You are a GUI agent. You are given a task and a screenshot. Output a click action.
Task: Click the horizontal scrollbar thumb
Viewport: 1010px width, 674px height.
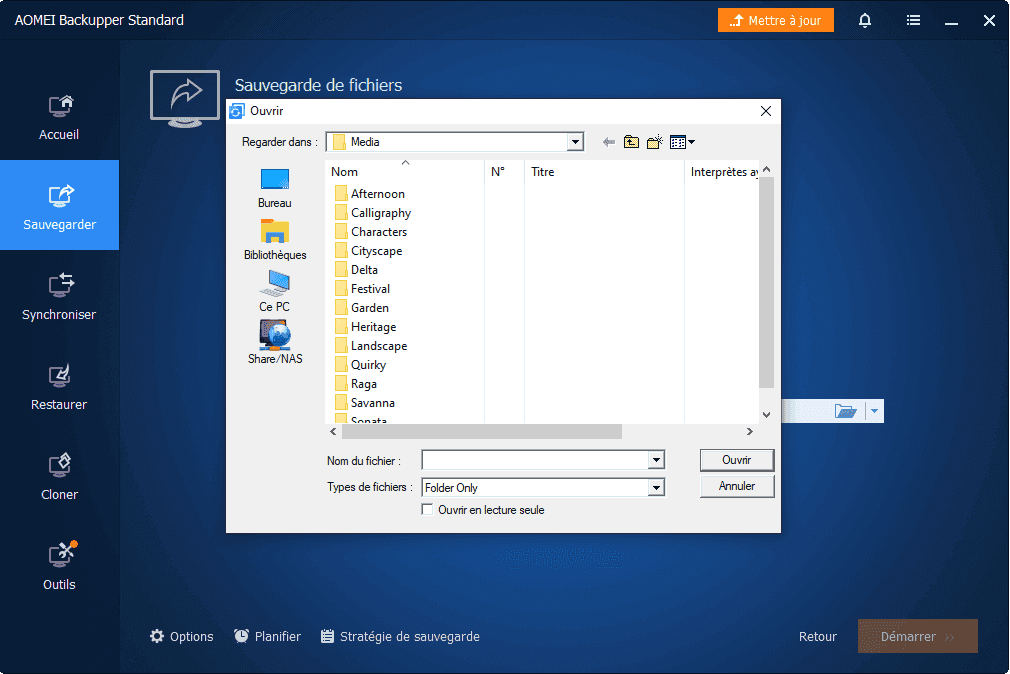coord(482,432)
